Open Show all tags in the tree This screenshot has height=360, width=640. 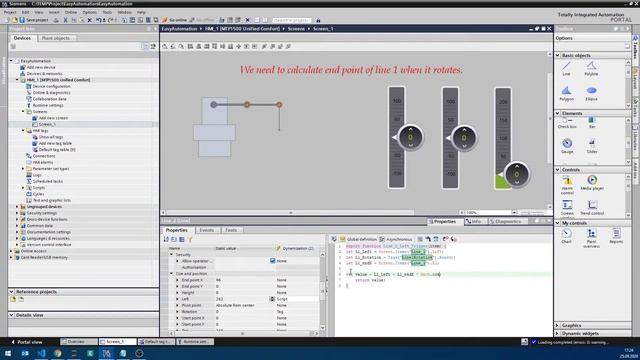click(51, 137)
